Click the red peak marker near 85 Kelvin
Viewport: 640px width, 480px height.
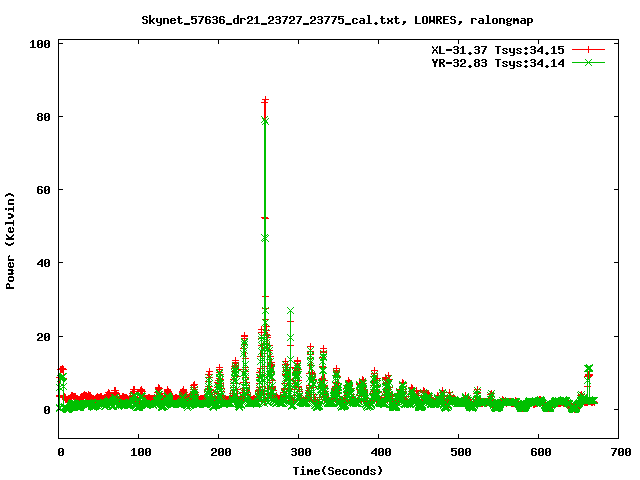[x=265, y=99]
